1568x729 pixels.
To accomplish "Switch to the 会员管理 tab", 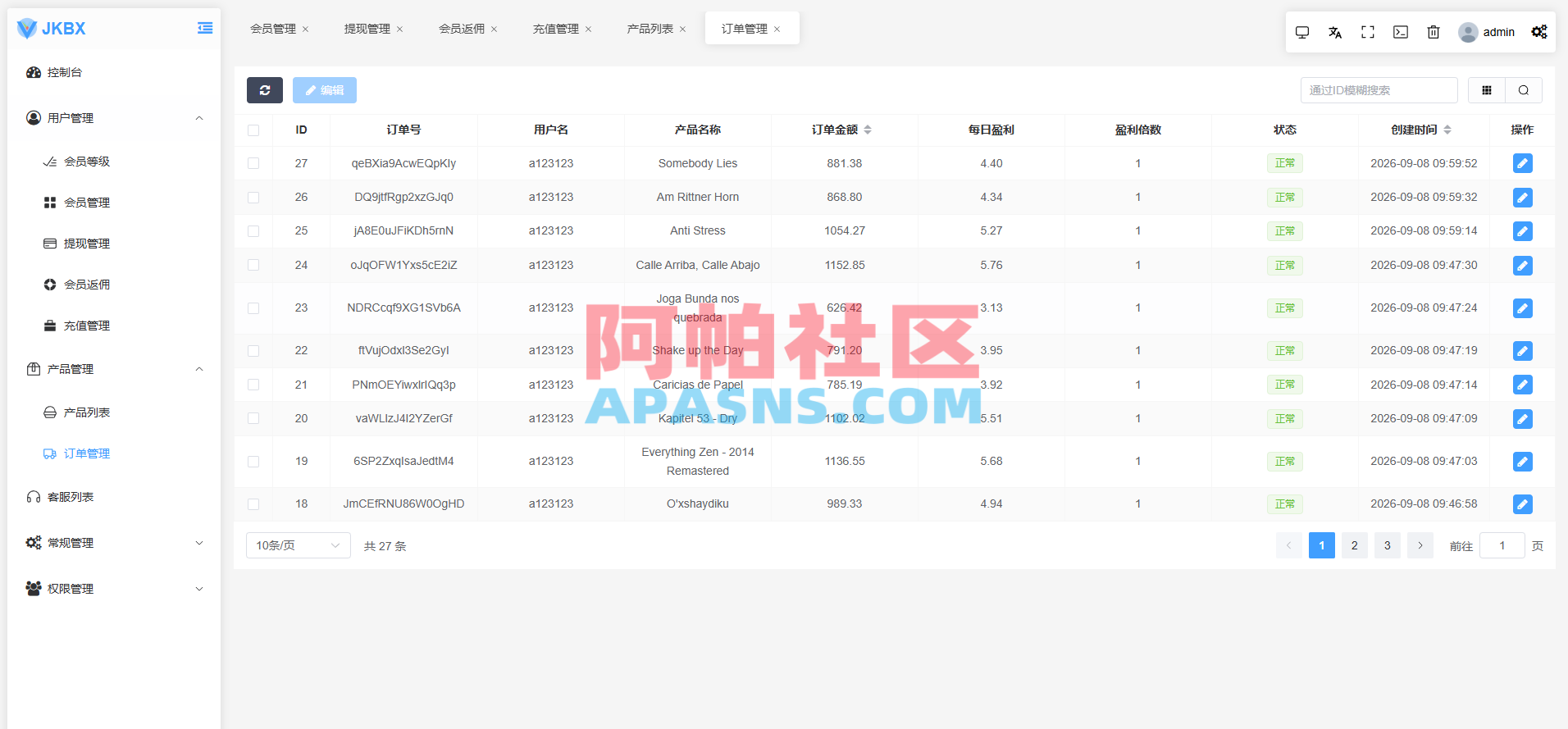I will [273, 29].
